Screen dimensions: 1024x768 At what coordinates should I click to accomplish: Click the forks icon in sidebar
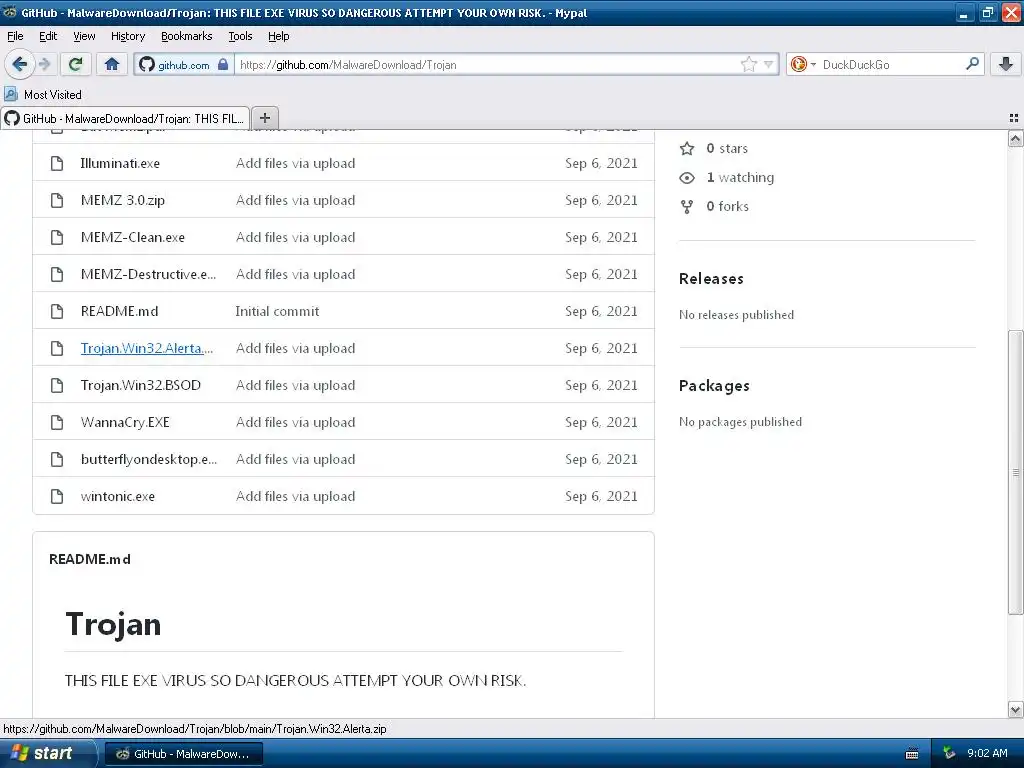point(687,206)
